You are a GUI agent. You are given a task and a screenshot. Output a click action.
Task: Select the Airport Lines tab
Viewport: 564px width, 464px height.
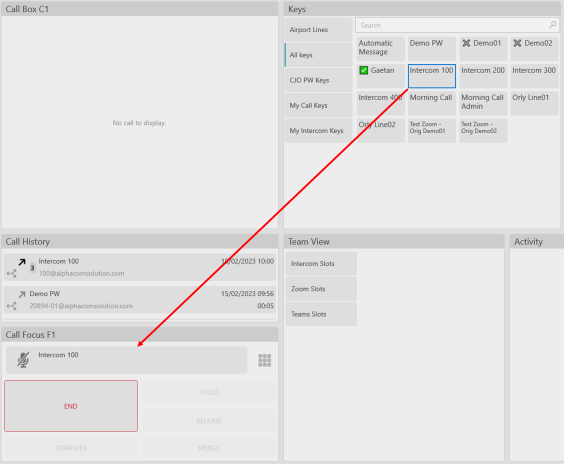(318, 29)
